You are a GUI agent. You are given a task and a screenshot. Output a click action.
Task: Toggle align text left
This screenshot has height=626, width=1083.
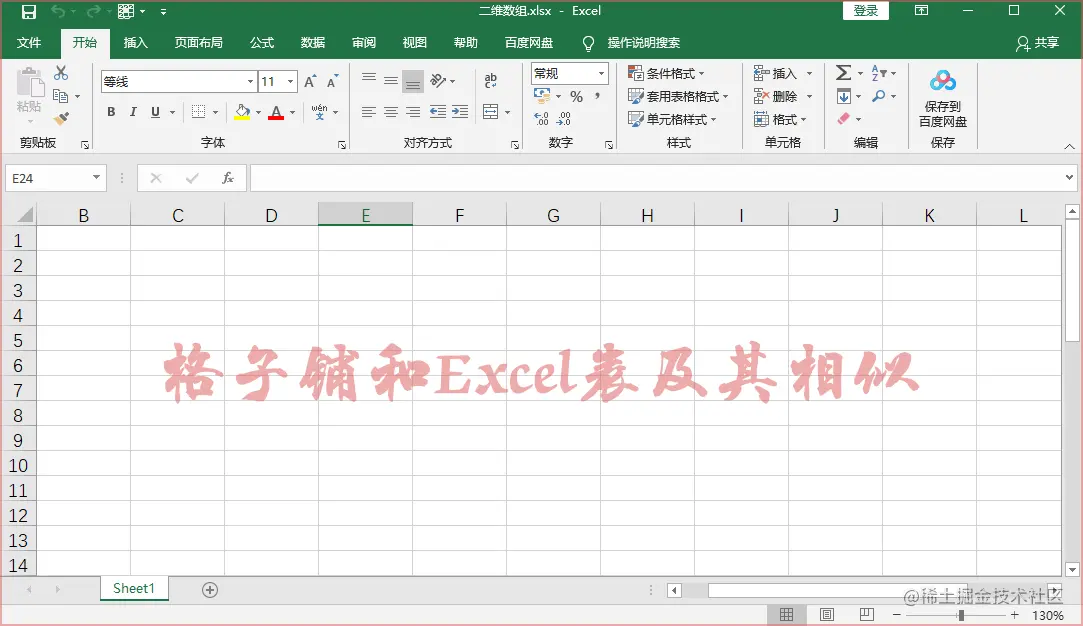click(x=369, y=112)
